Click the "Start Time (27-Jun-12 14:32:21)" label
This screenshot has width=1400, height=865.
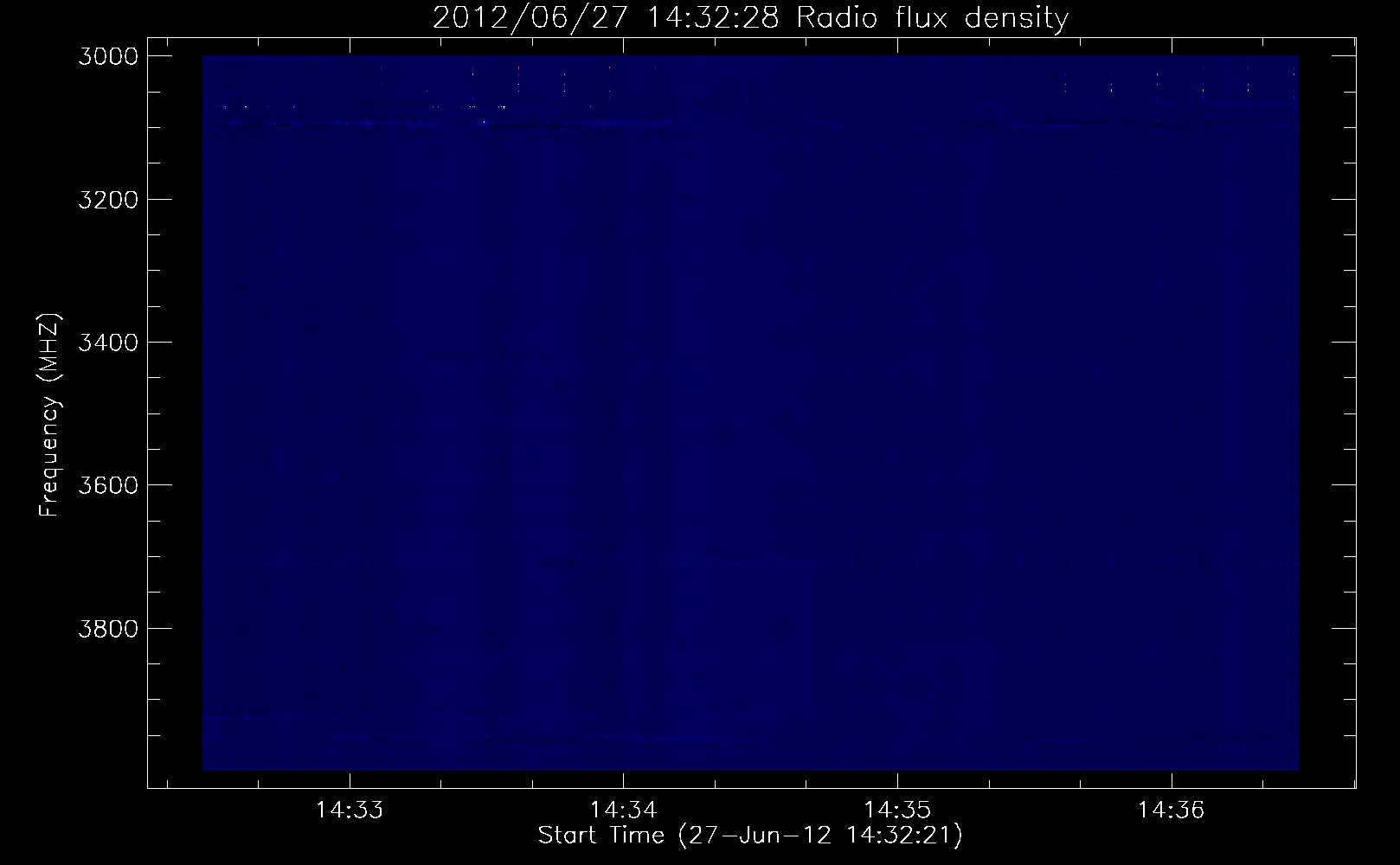pos(750,836)
